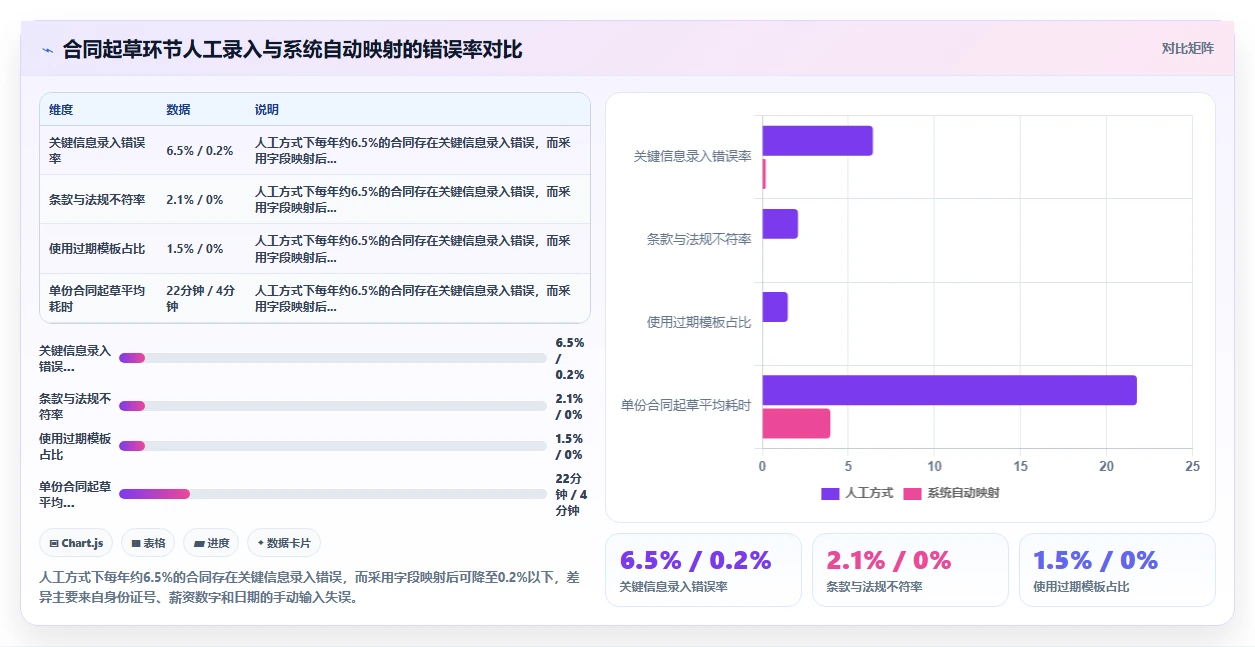Click purple bar for 条款与法规不符率

click(780, 224)
